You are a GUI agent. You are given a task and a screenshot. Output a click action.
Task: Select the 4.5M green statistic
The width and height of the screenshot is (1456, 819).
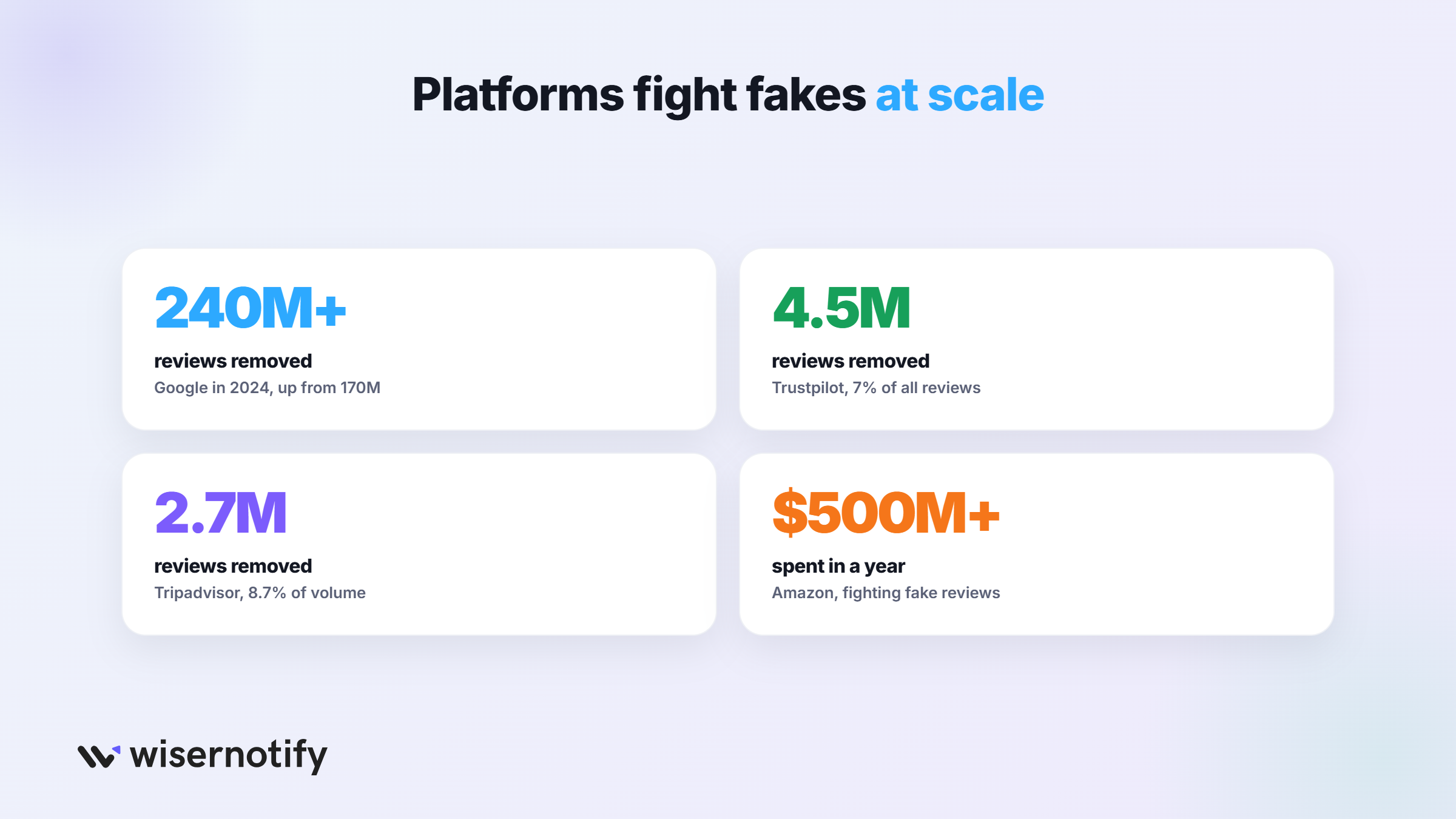pyautogui.click(x=841, y=308)
